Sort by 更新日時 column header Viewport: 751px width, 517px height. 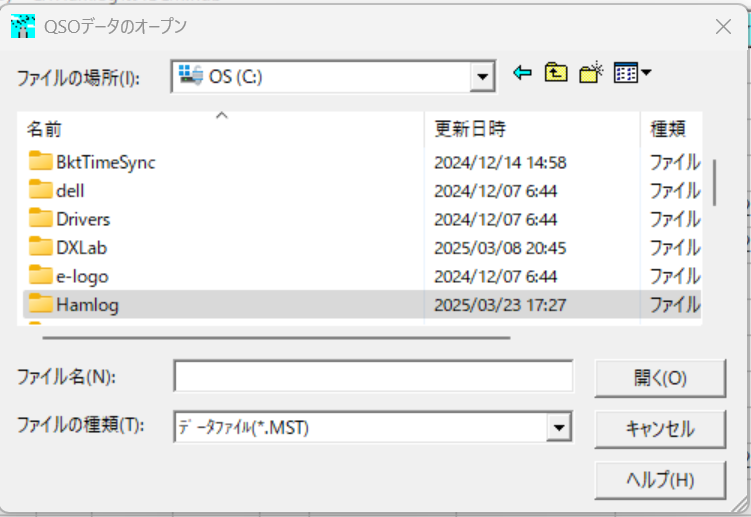point(470,129)
